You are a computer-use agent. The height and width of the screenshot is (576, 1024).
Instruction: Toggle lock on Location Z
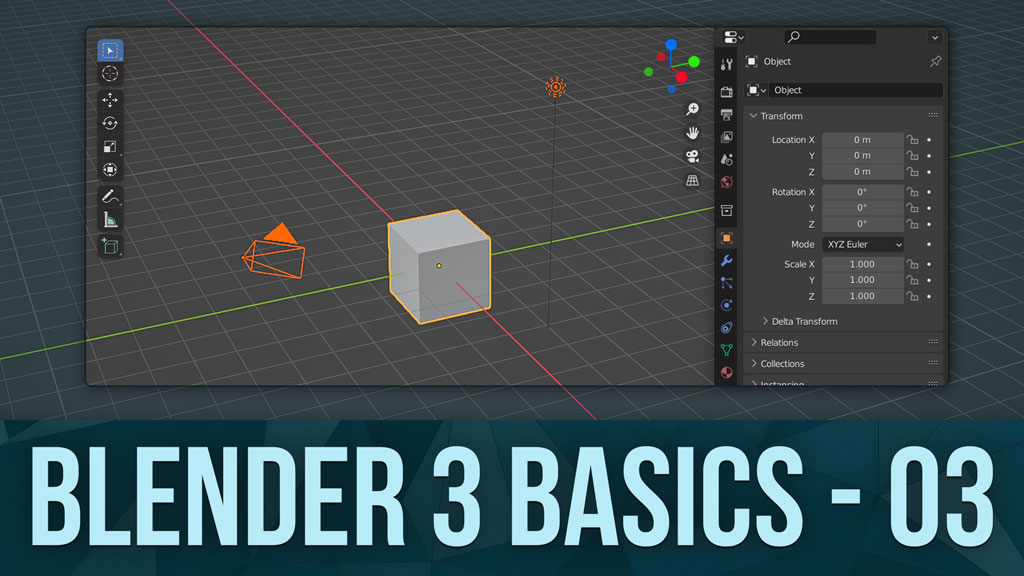click(912, 172)
